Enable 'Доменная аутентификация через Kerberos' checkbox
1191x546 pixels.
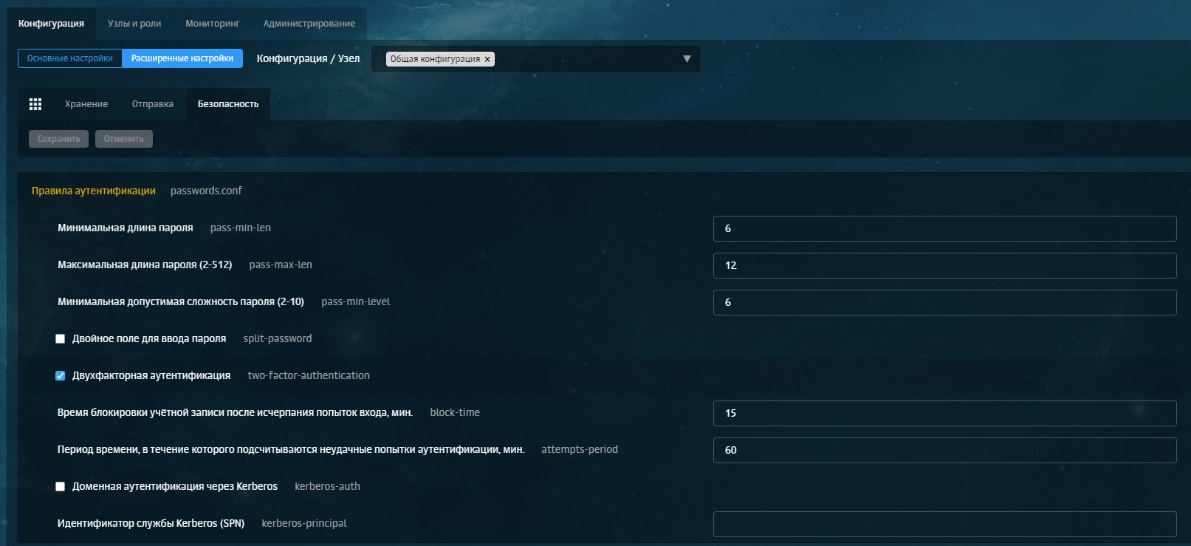point(60,487)
